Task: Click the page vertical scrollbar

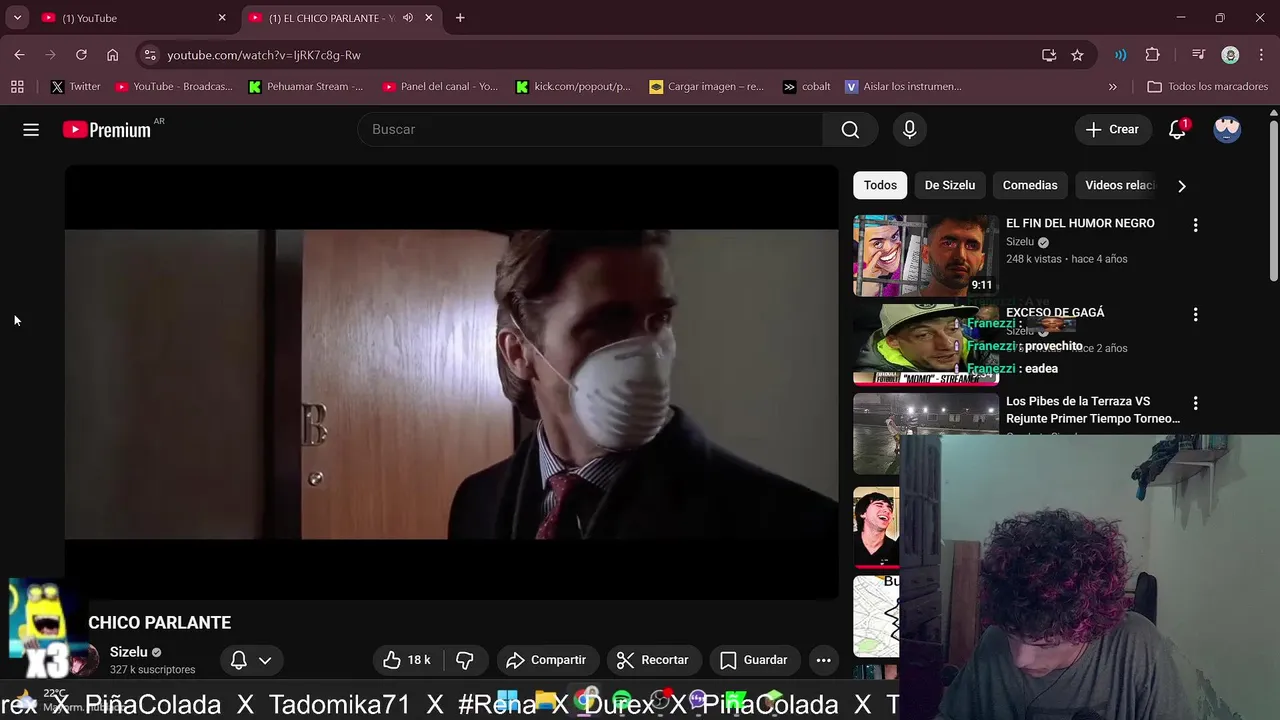Action: click(1273, 200)
